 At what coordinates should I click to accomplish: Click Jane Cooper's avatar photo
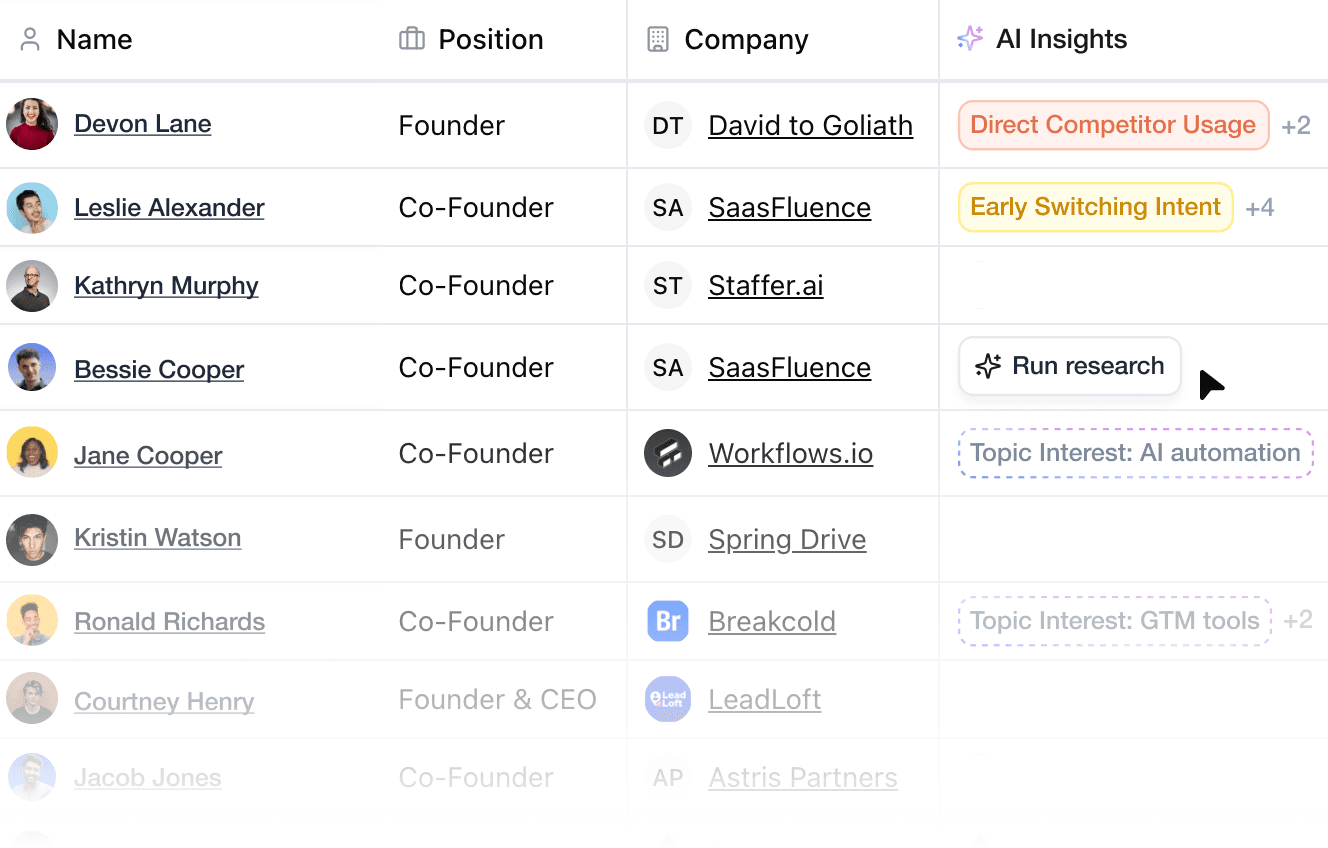click(32, 453)
